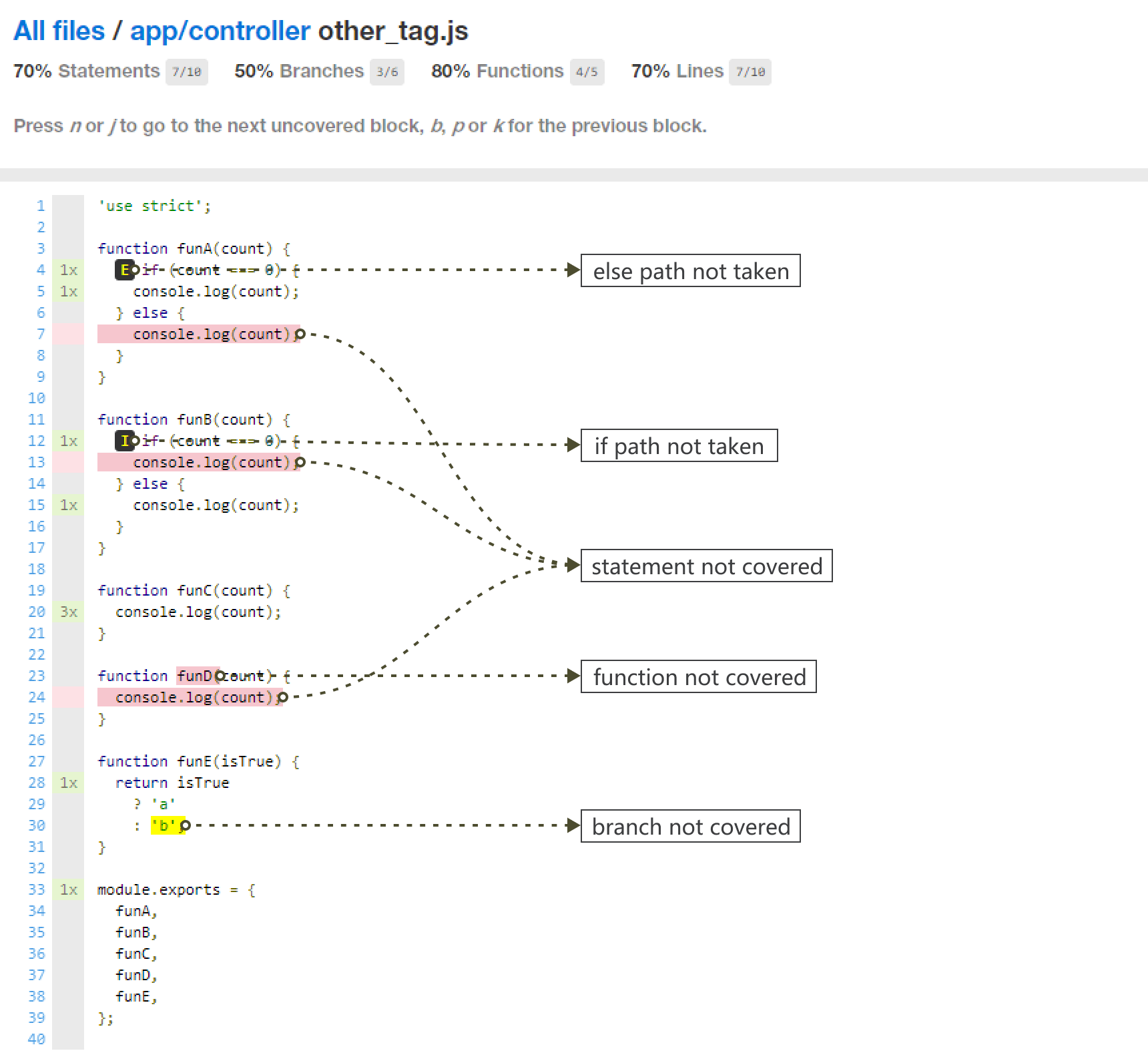Click uncovered console.log on line 24
The height and width of the screenshot is (1059, 1148).
(190, 698)
